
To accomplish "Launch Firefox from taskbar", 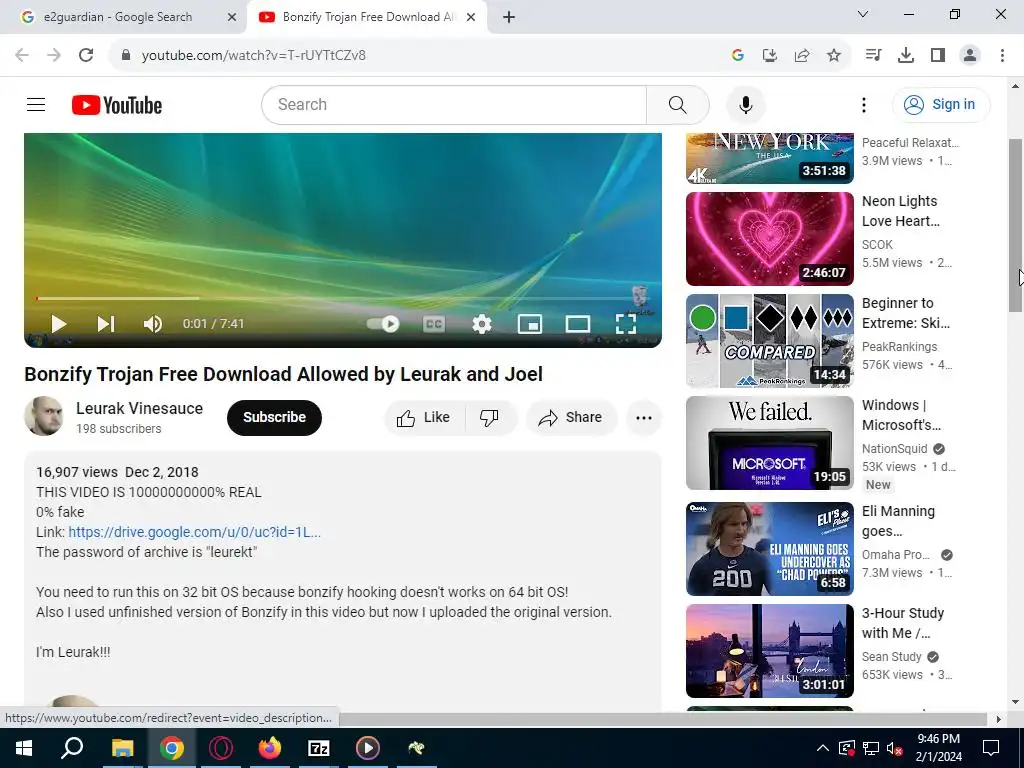I will [269, 748].
